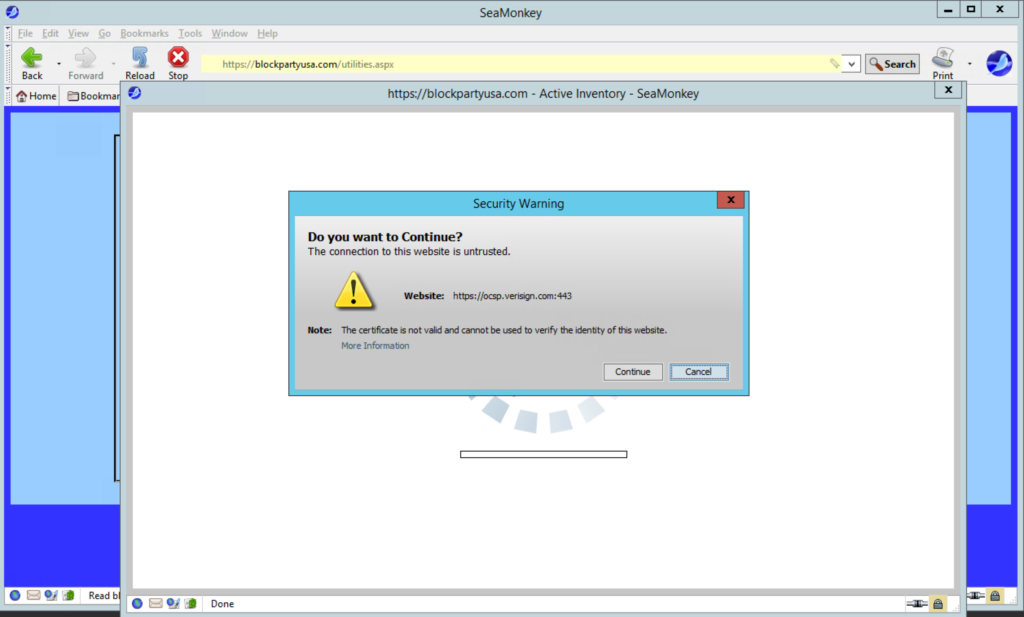The image size is (1024, 617).
Task: Click the yellow warning triangle icon
Action: point(354,290)
